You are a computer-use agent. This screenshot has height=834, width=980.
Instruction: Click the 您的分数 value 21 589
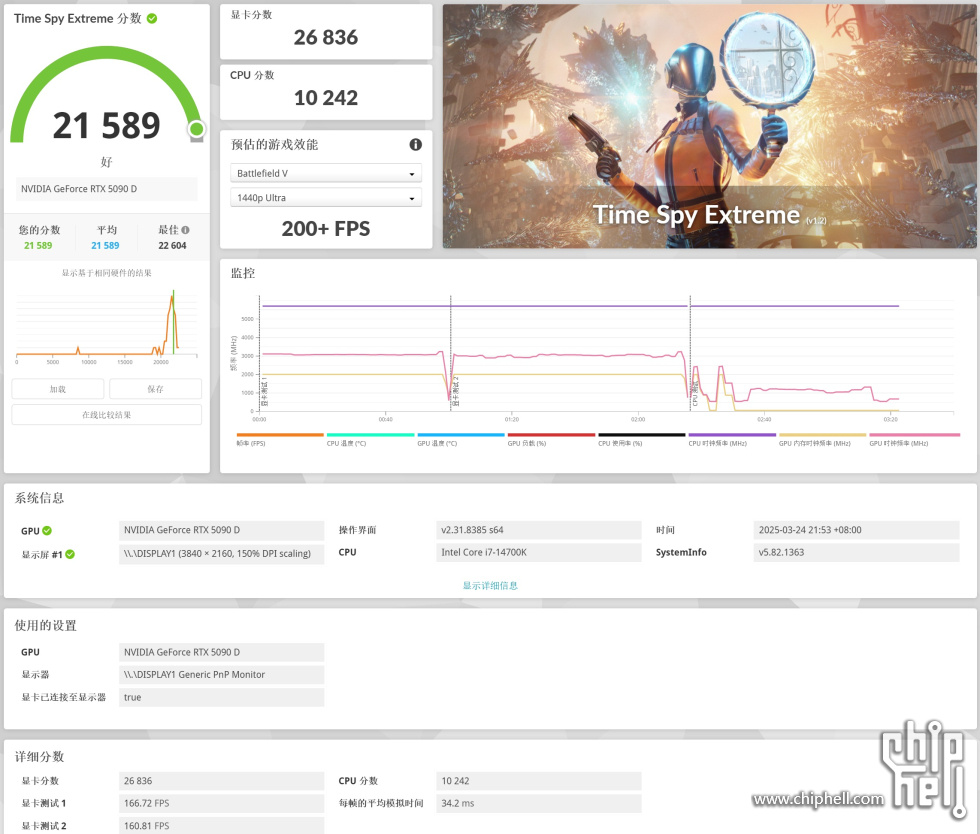(x=38, y=246)
